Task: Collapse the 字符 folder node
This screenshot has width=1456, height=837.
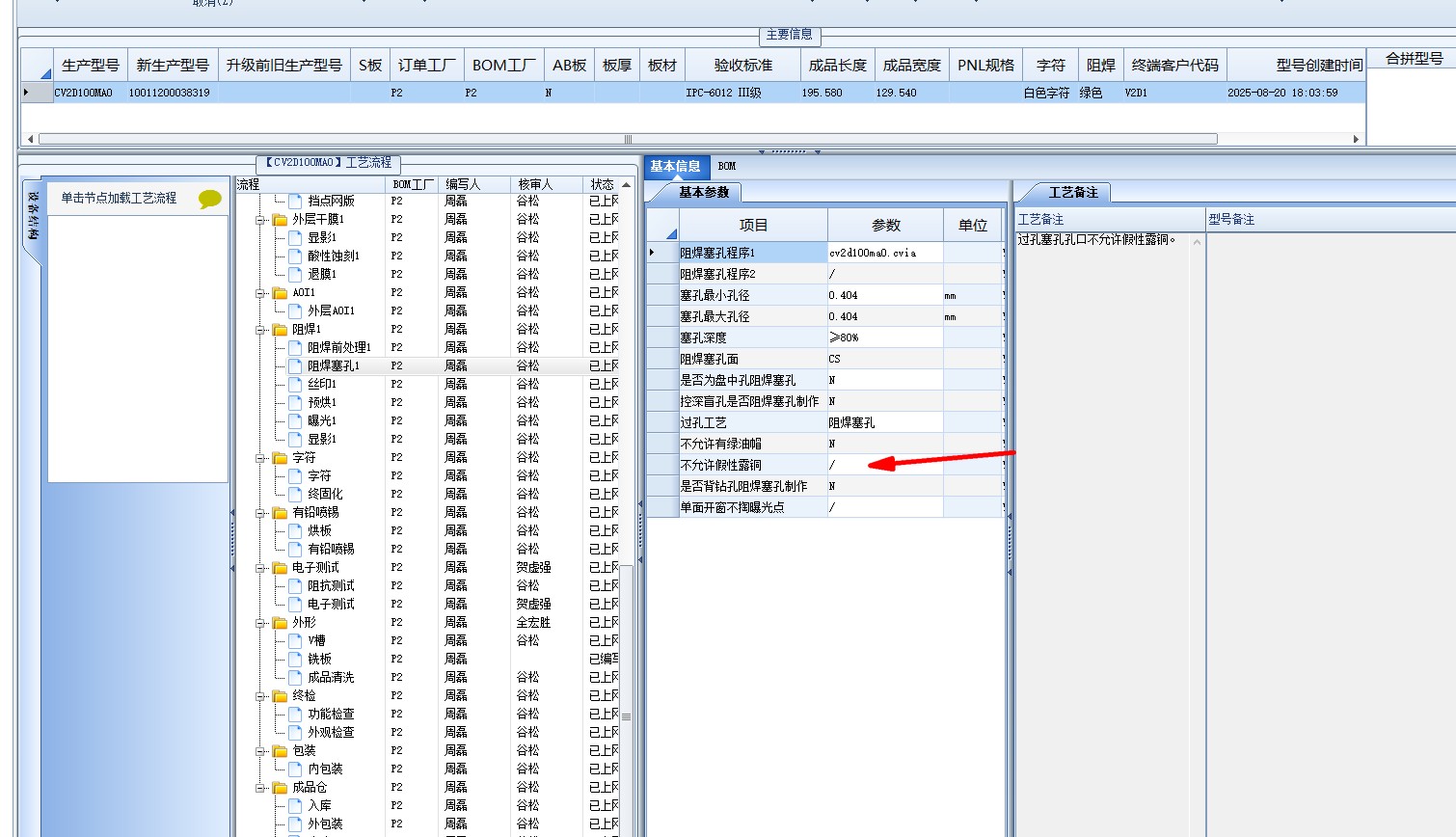Action: point(260,458)
